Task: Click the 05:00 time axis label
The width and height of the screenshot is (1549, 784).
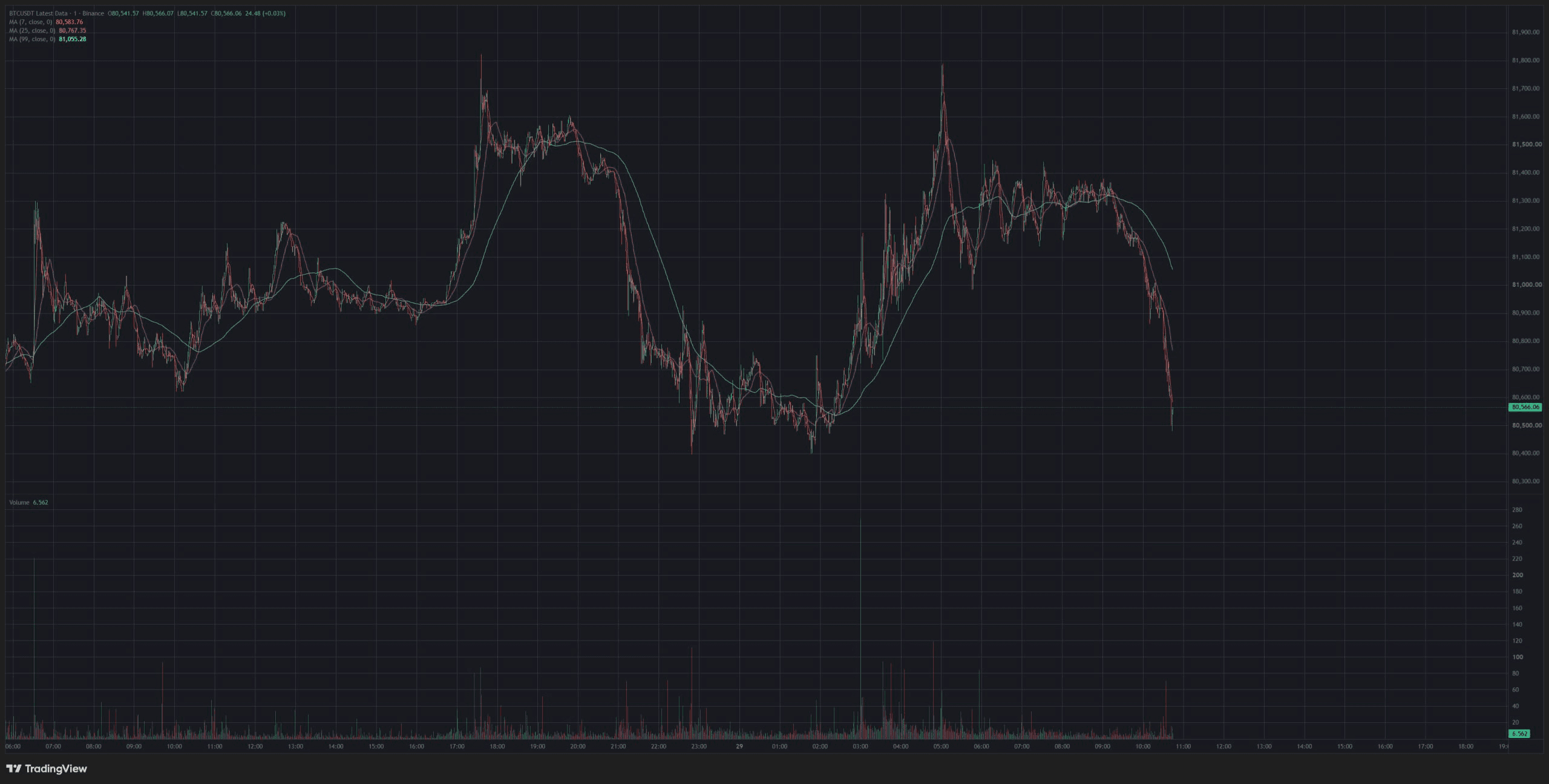Action: click(x=941, y=746)
